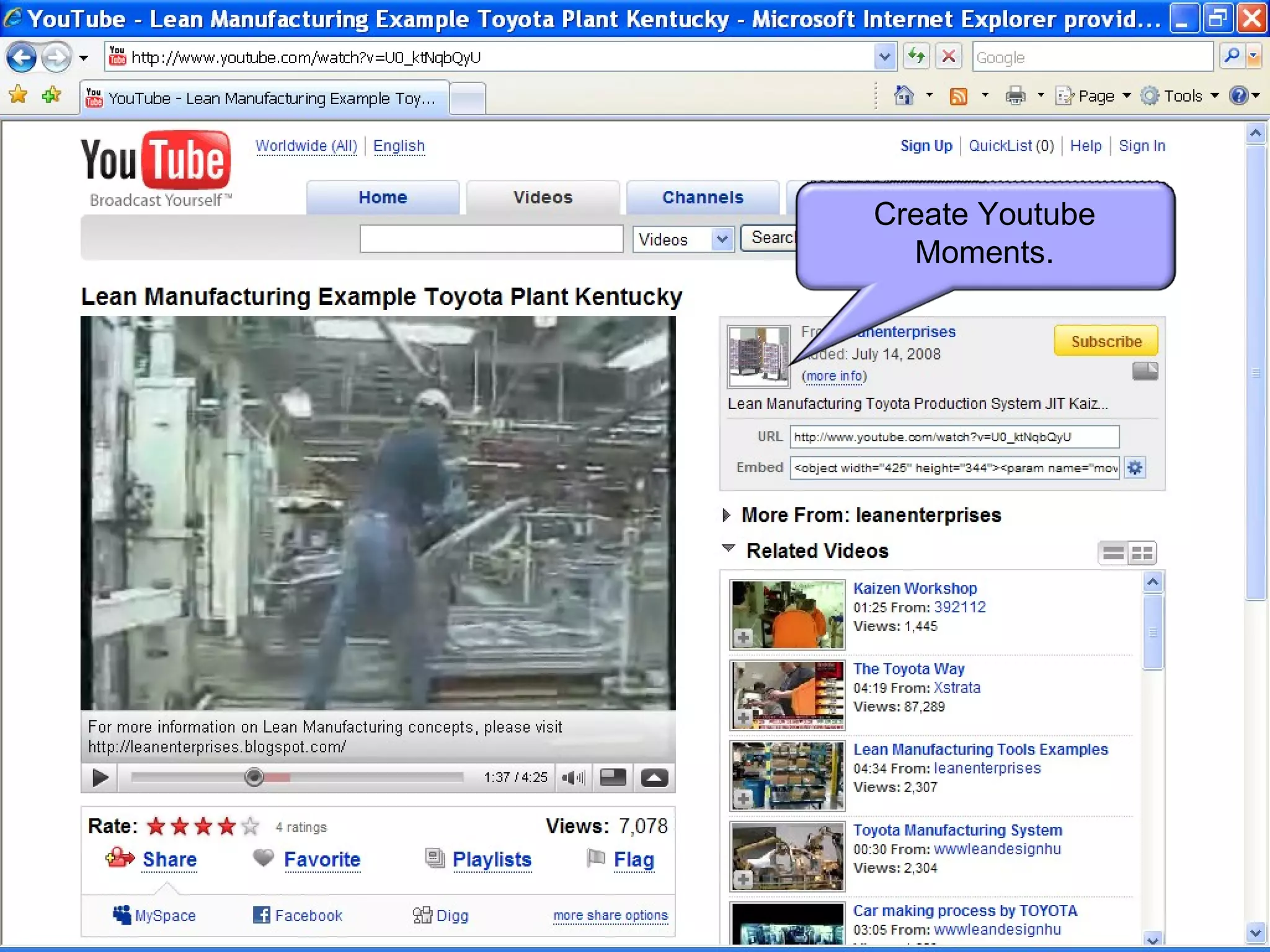Click the video URL text field
Screen dimensions: 1270x952
tap(954, 437)
